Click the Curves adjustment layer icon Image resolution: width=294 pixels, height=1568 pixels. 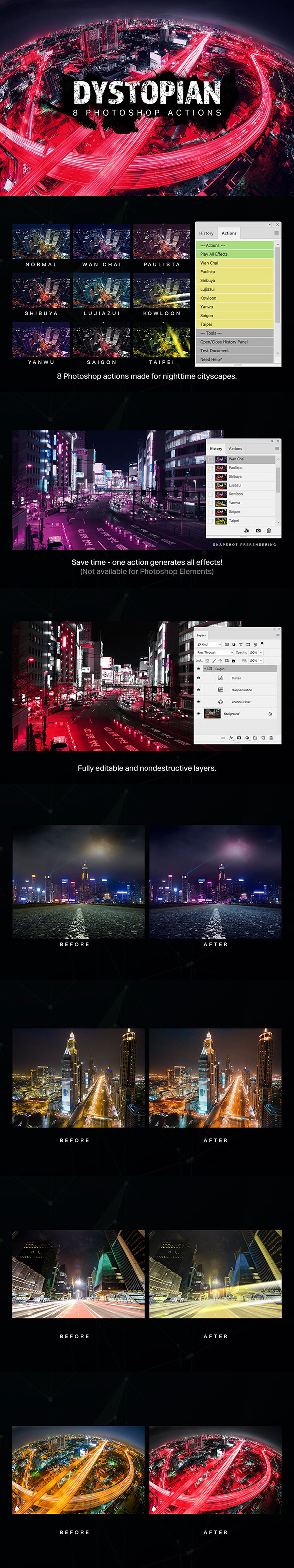click(x=221, y=678)
